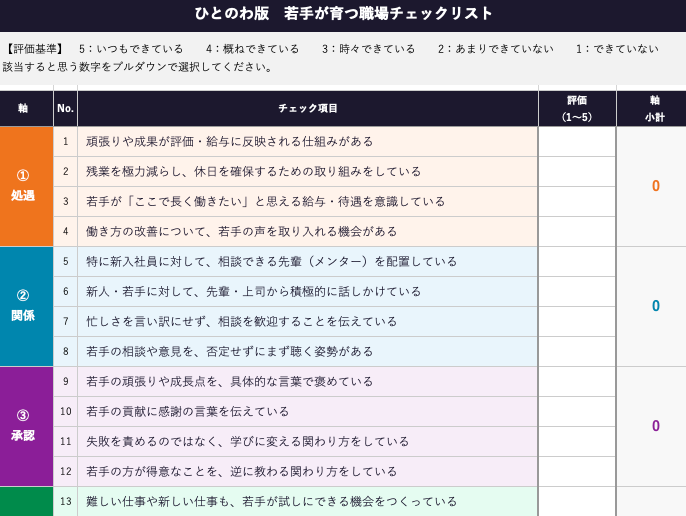Click the 'チェック項目' column header
This screenshot has height=516, width=686.
tap(308, 108)
